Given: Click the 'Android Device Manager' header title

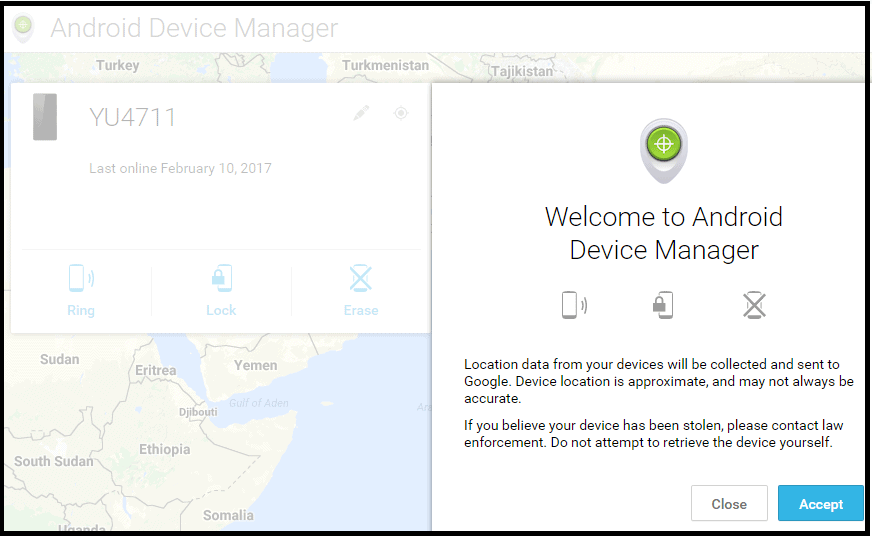Looking at the screenshot, I should (194, 28).
